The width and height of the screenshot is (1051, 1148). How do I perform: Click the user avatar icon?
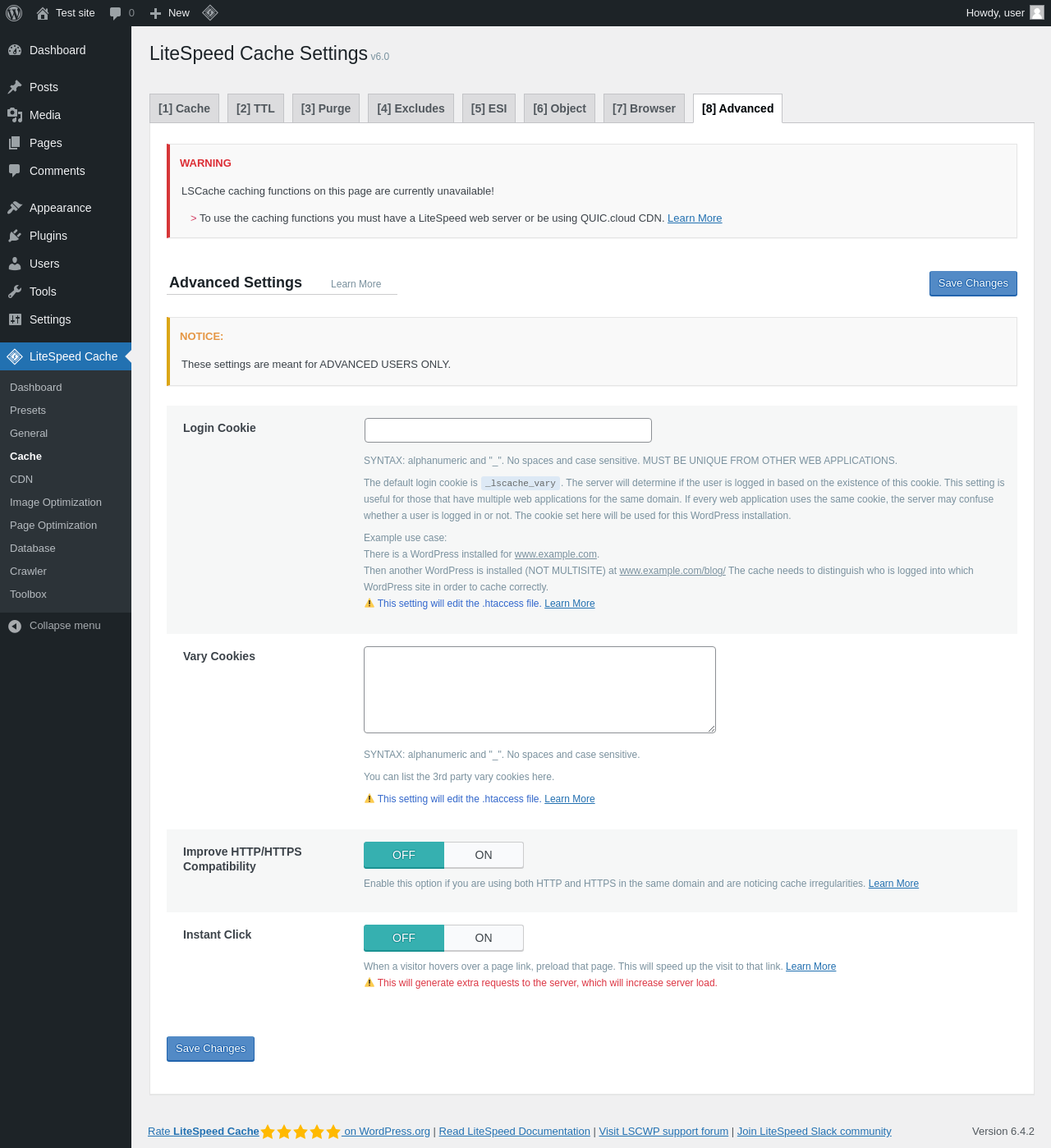(x=1037, y=12)
